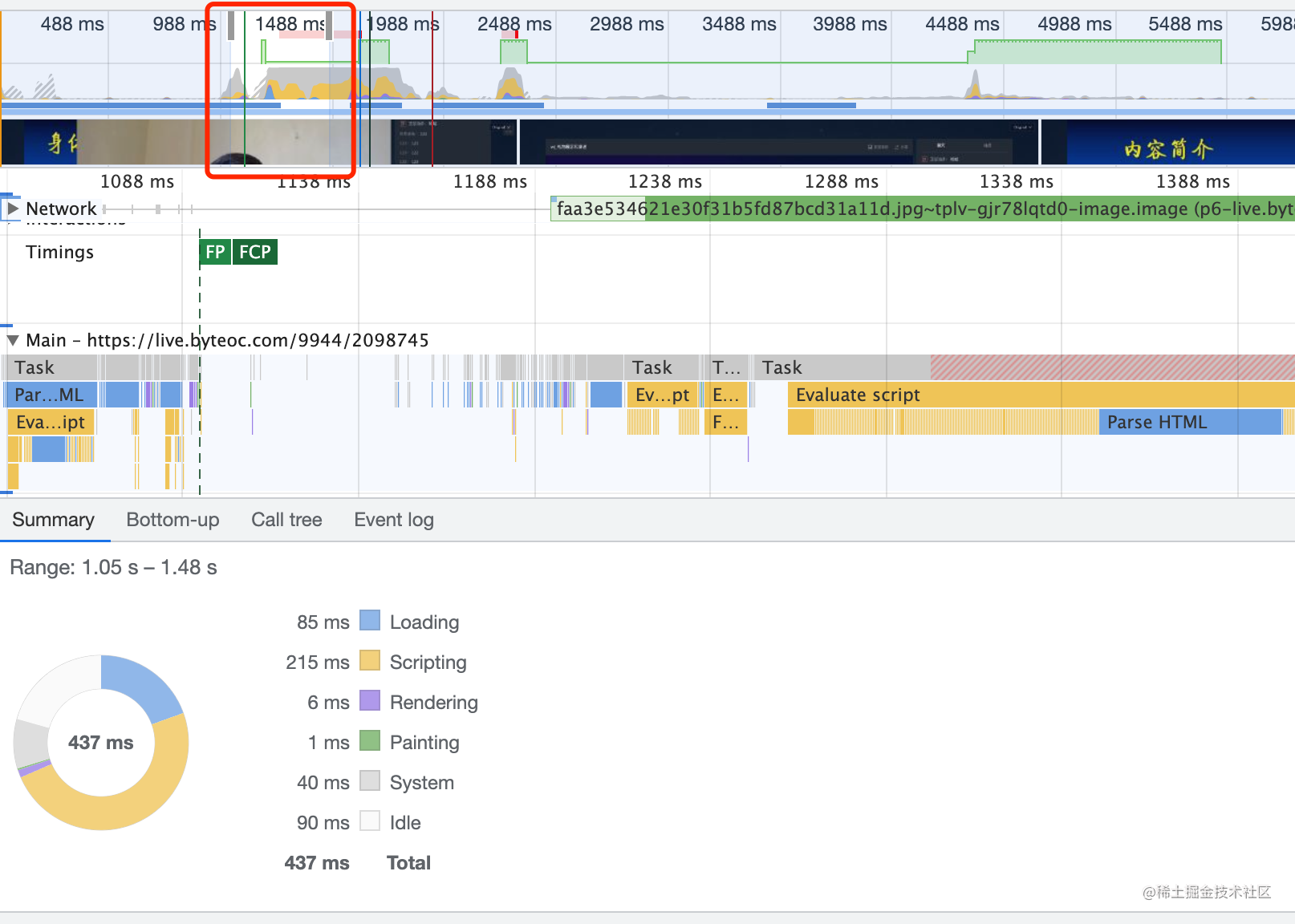This screenshot has height=924, width=1295.
Task: Click the 2988 ms overview ruler label
Action: [627, 24]
